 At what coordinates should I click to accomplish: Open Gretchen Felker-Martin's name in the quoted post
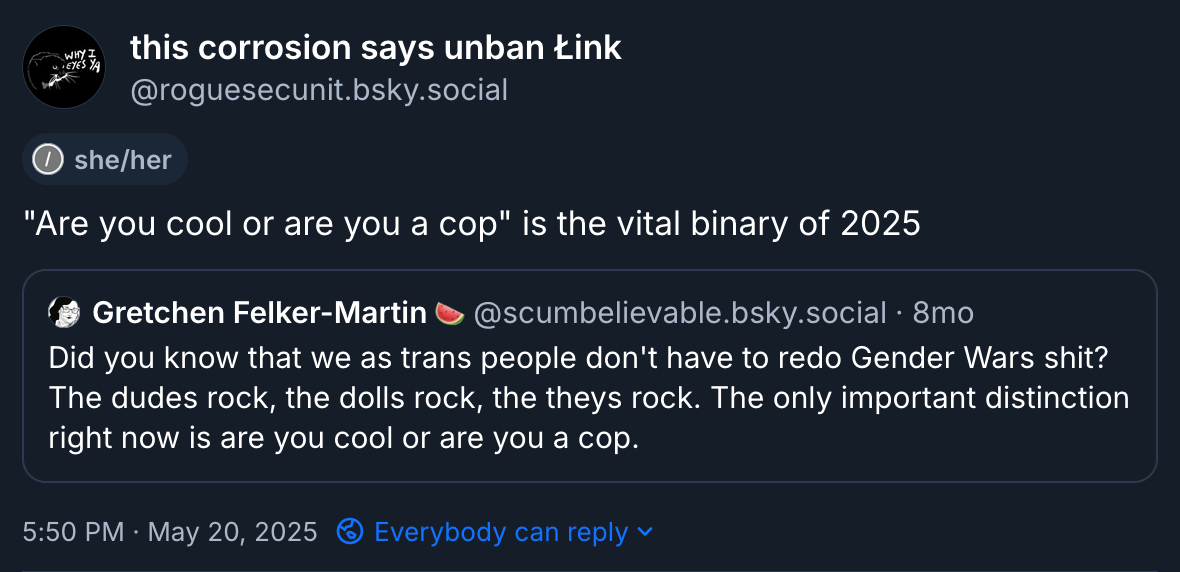[259, 313]
